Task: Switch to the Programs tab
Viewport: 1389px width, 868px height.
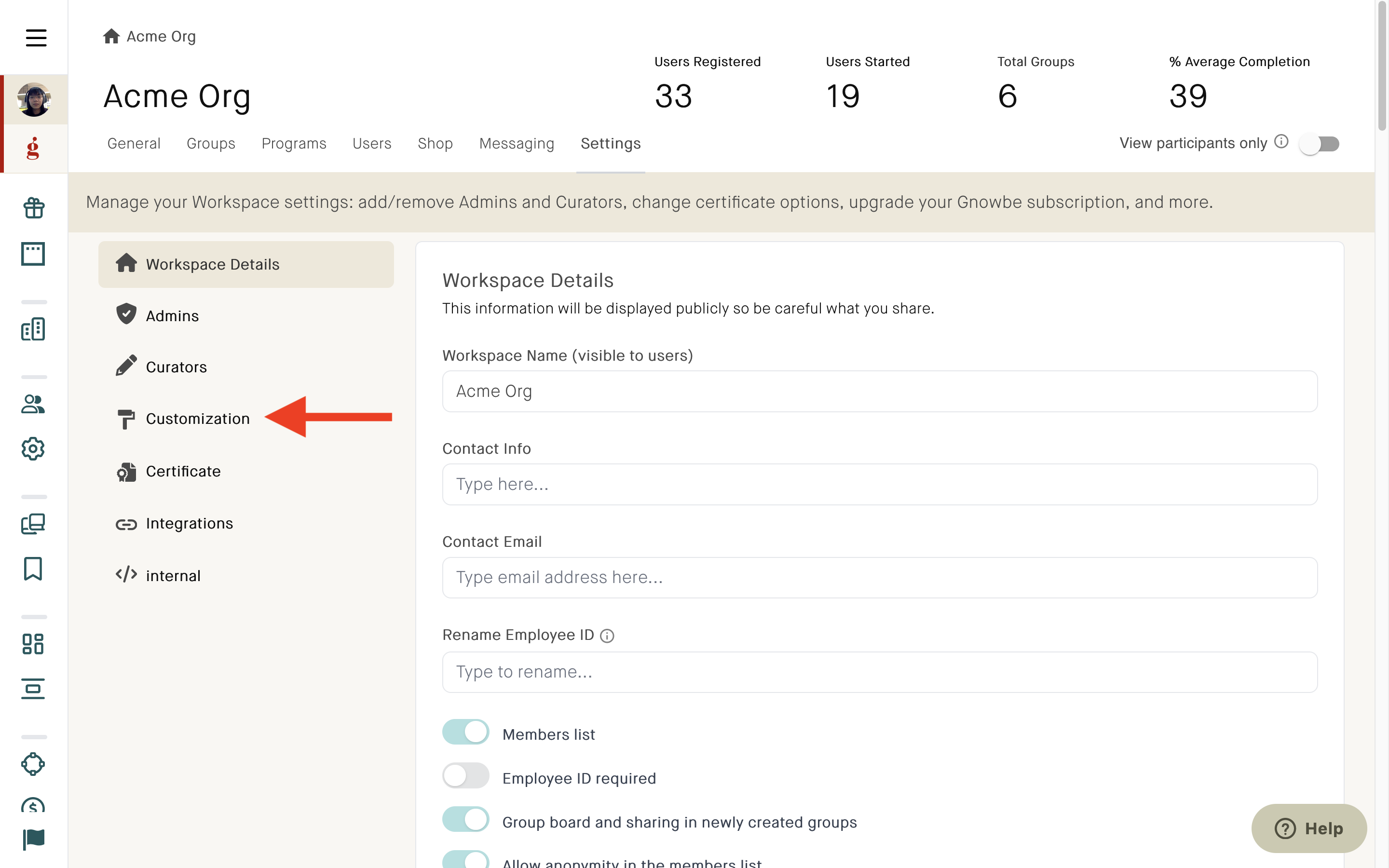Action: (294, 144)
